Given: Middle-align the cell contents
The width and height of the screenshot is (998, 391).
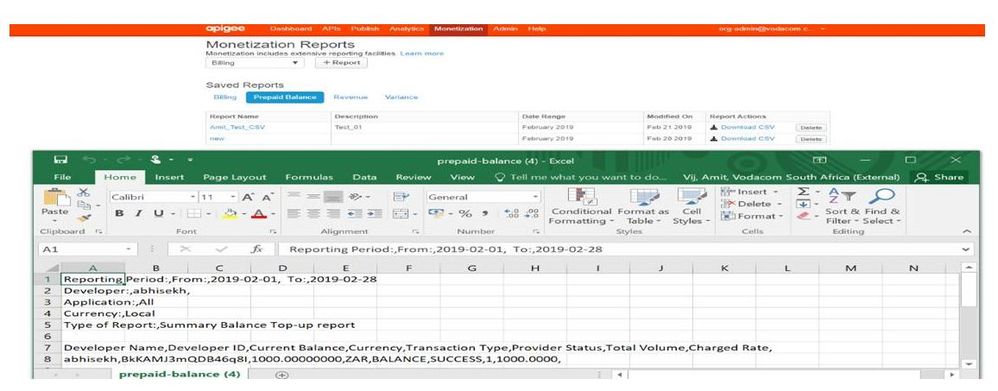Looking at the screenshot, I should 313,197.
